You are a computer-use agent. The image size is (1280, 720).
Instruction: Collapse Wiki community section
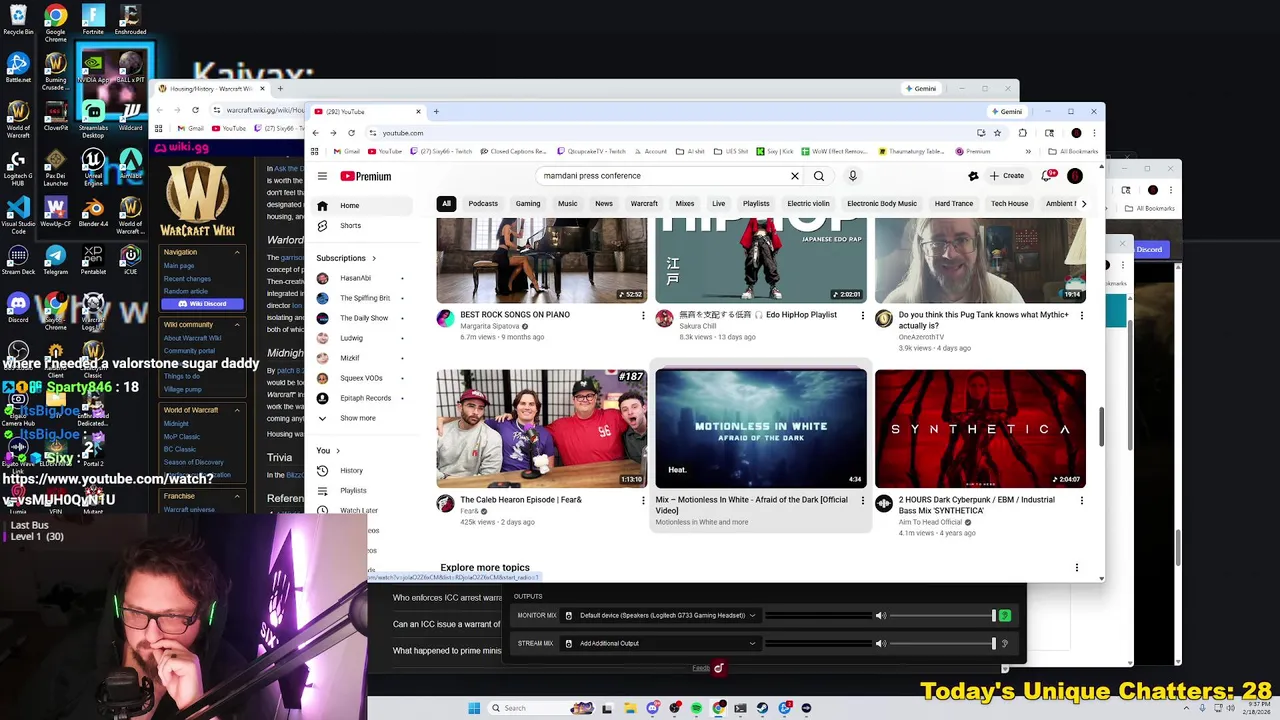[237, 324]
